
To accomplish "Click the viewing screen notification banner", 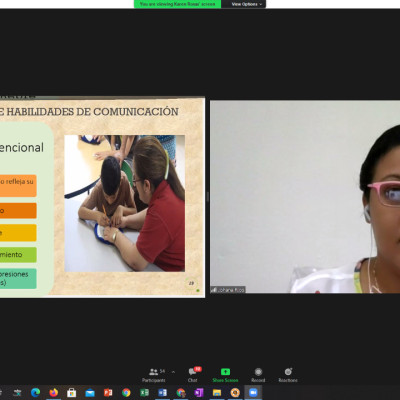I will (177, 4).
